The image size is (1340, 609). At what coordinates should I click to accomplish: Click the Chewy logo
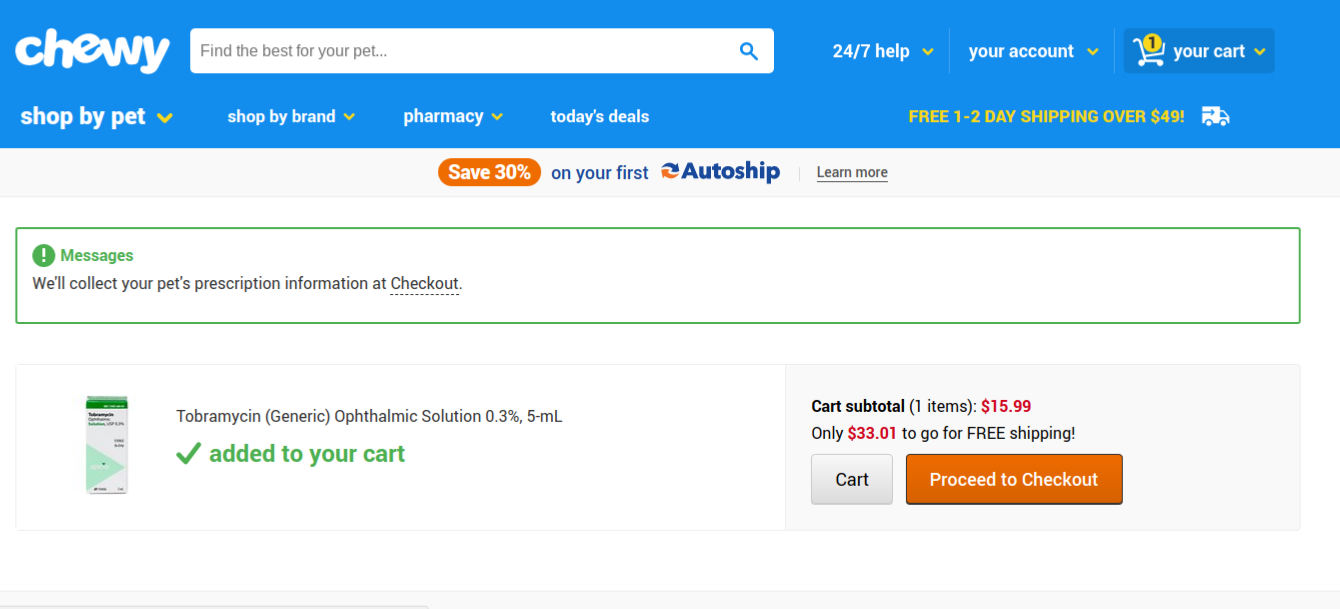92,50
